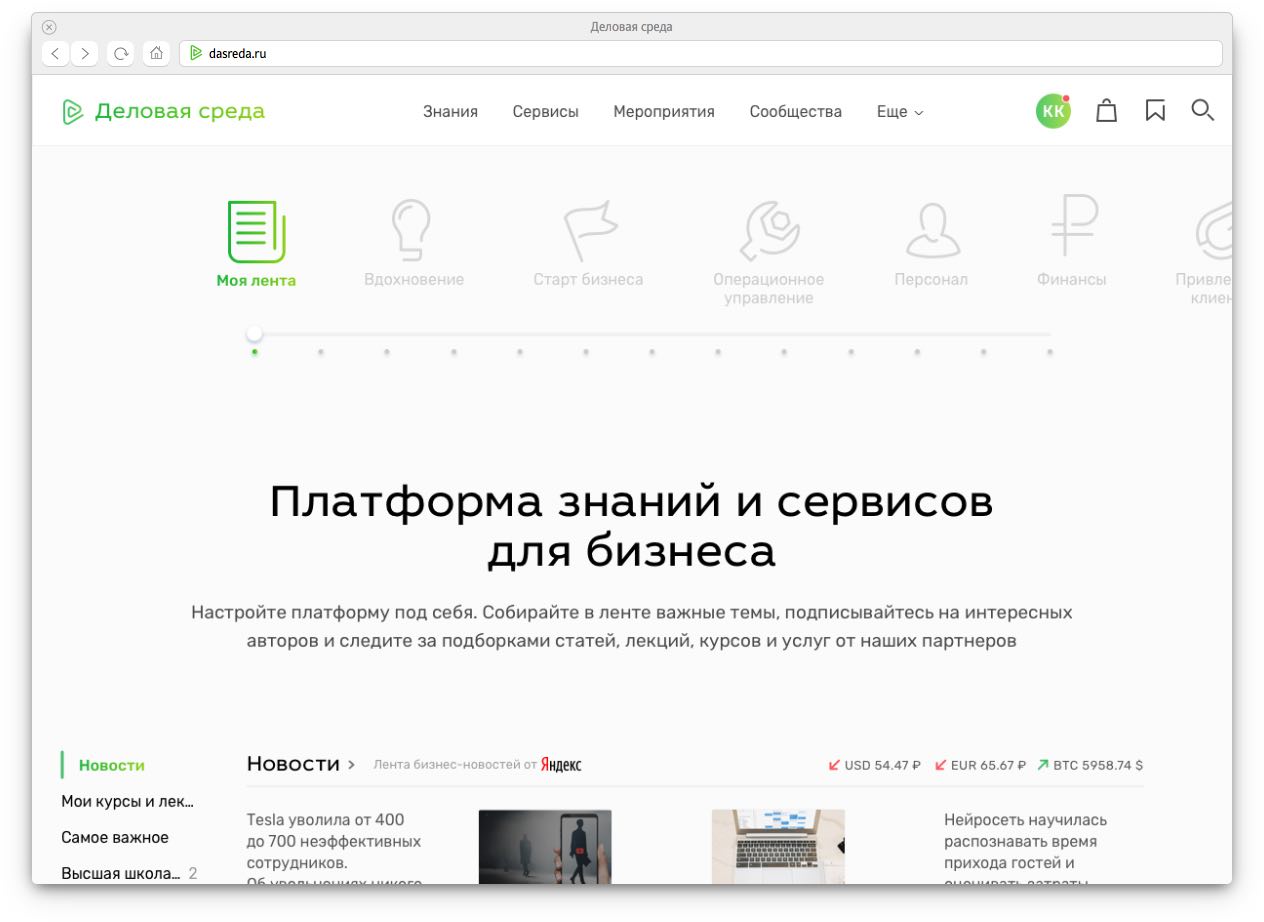Open bookmarks via the bookmark flag icon
The image size is (1264, 922).
[x=1155, y=111]
